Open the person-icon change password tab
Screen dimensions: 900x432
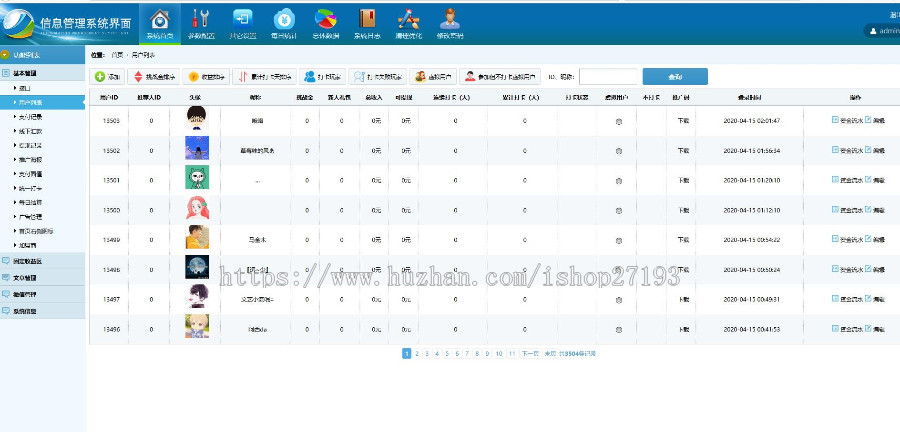click(x=450, y=24)
